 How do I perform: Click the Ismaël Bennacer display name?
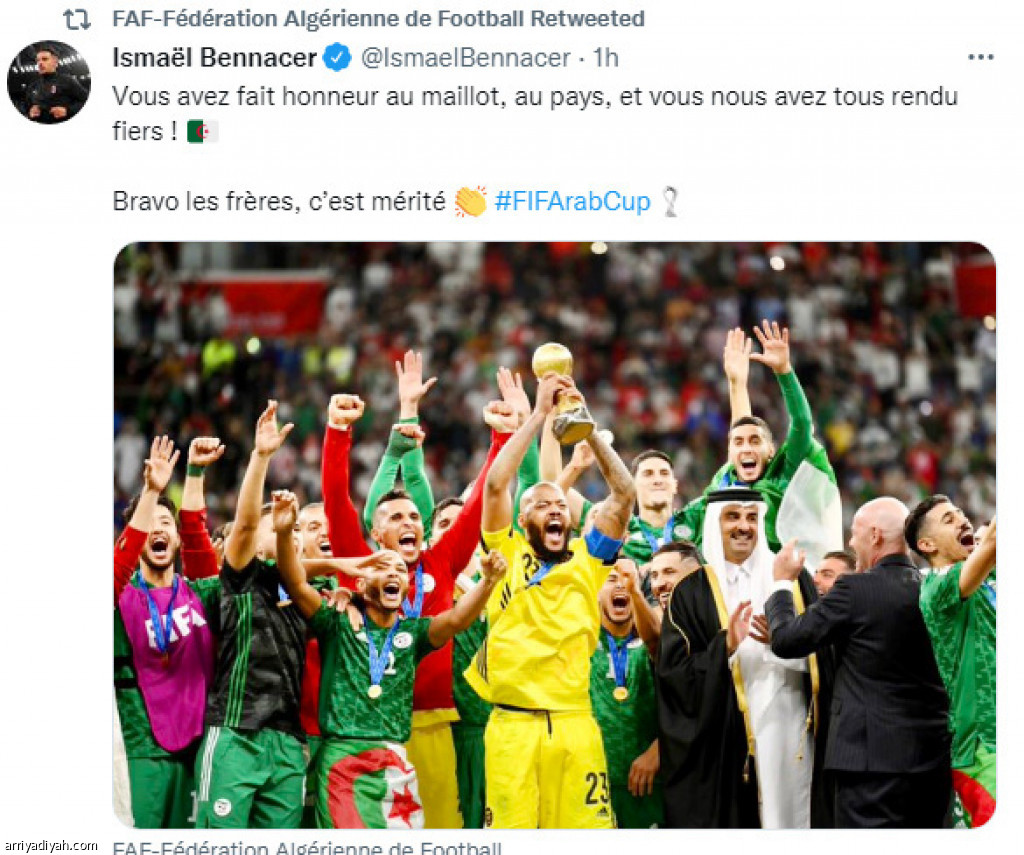214,57
